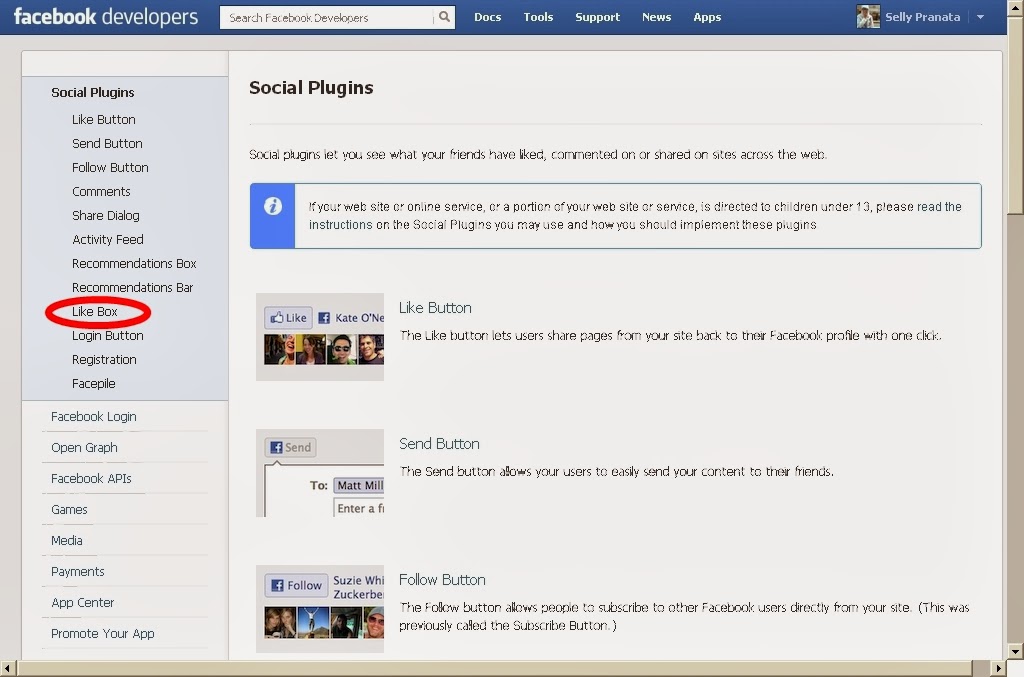
Task: Click the search magnifier icon
Action: click(444, 17)
